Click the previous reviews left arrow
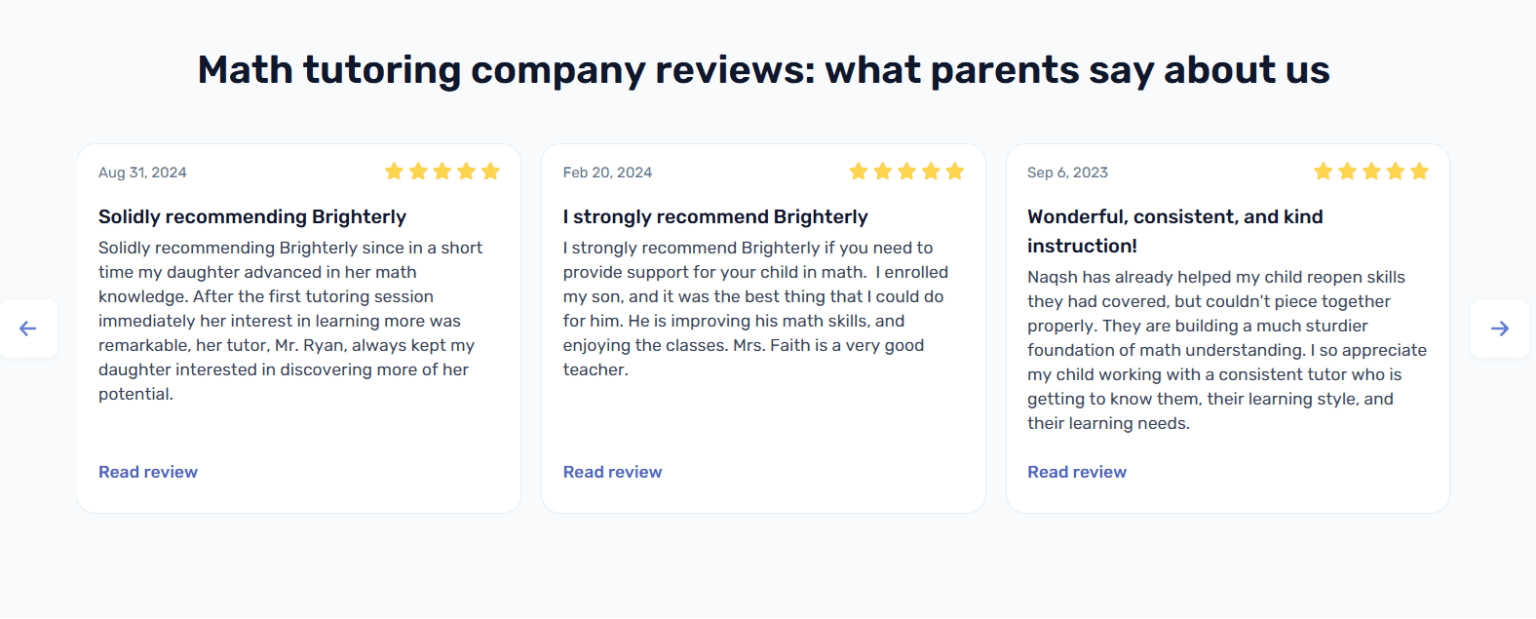 pyautogui.click(x=28, y=328)
